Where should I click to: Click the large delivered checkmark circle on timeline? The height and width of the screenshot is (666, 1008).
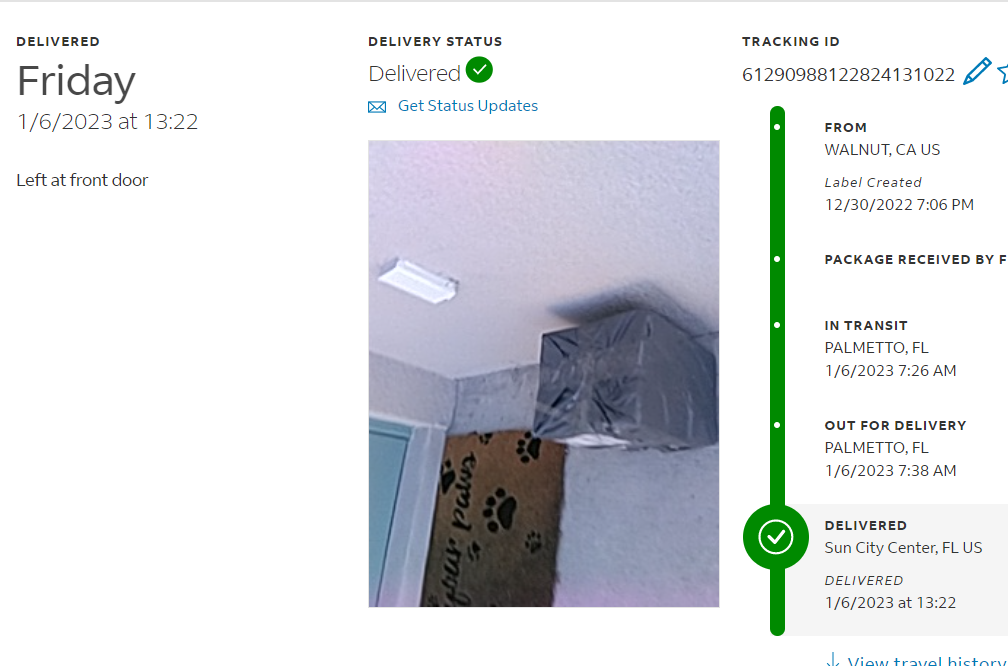[776, 537]
